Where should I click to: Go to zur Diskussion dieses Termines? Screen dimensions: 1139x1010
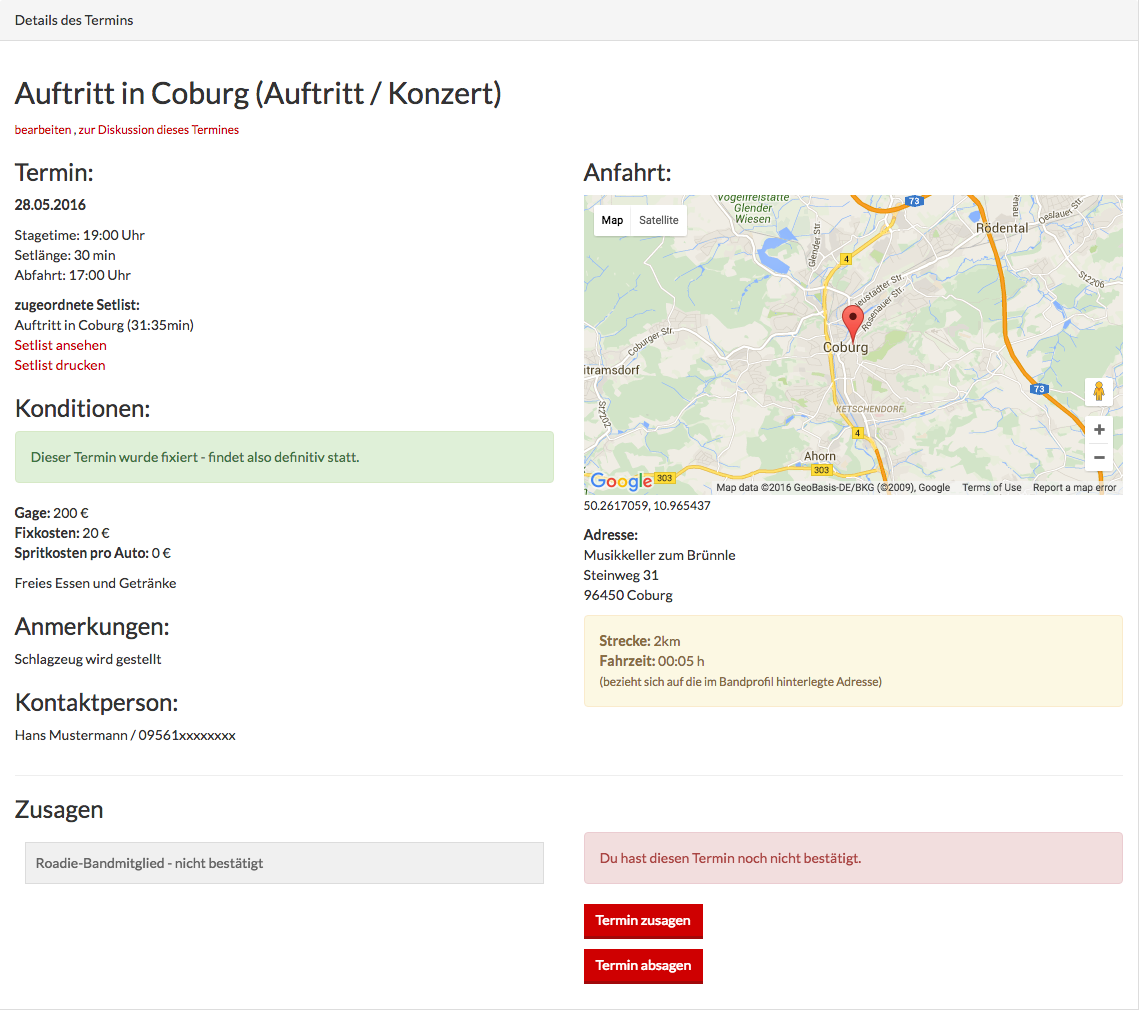pos(158,130)
